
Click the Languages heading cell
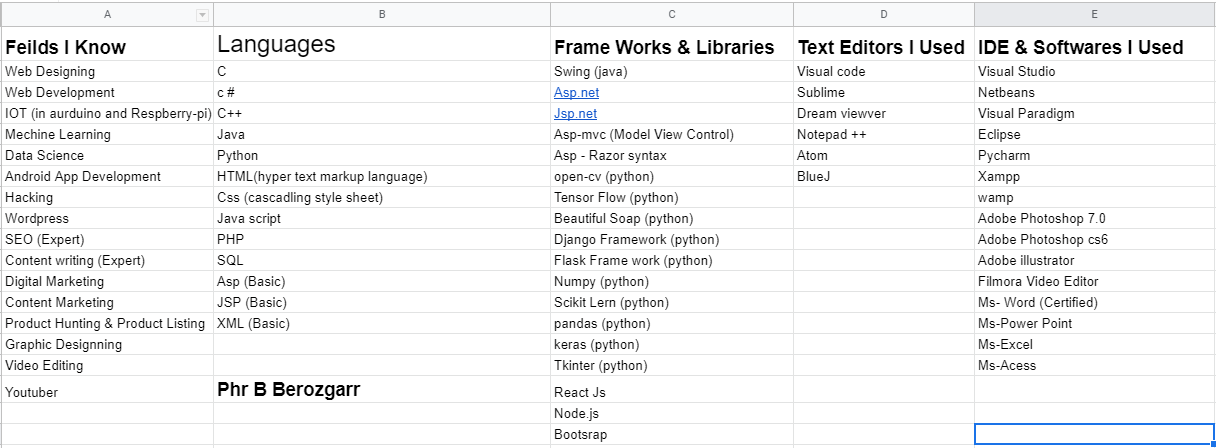pos(382,44)
